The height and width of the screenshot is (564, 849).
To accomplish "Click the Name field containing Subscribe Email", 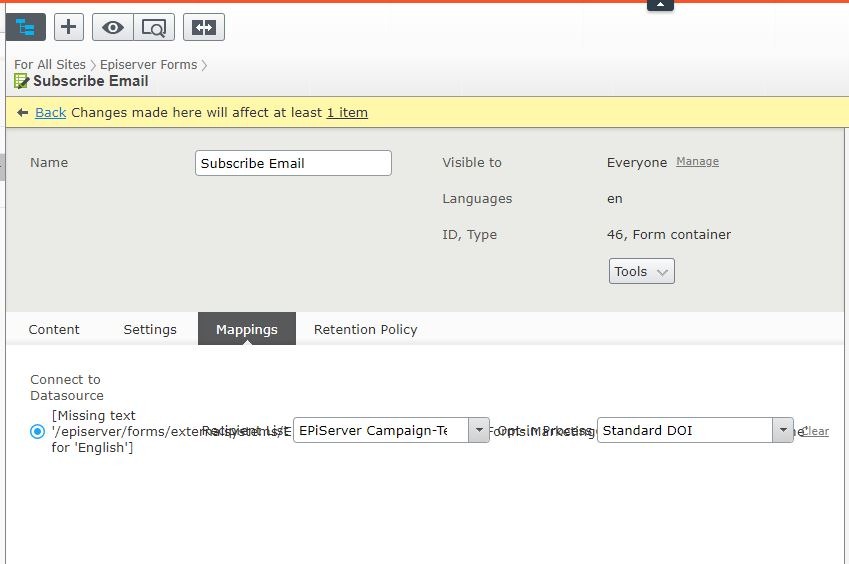I will 293,163.
